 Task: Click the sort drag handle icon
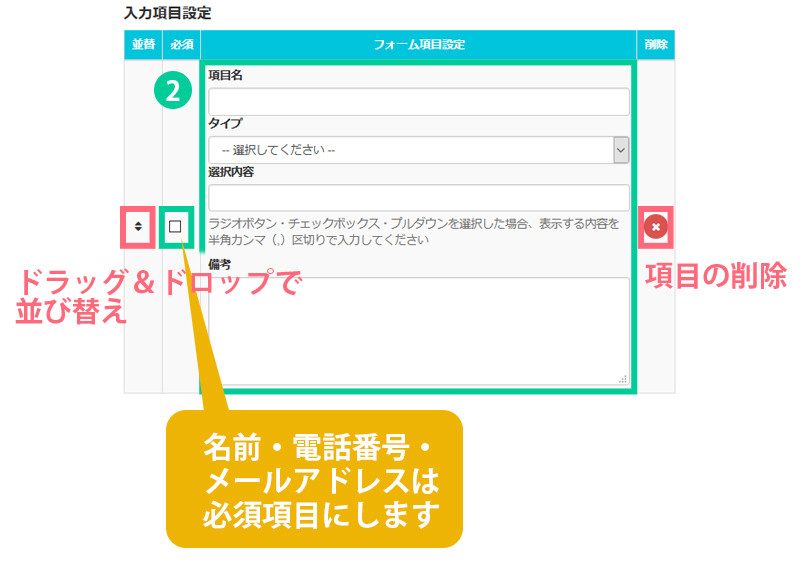(x=138, y=227)
